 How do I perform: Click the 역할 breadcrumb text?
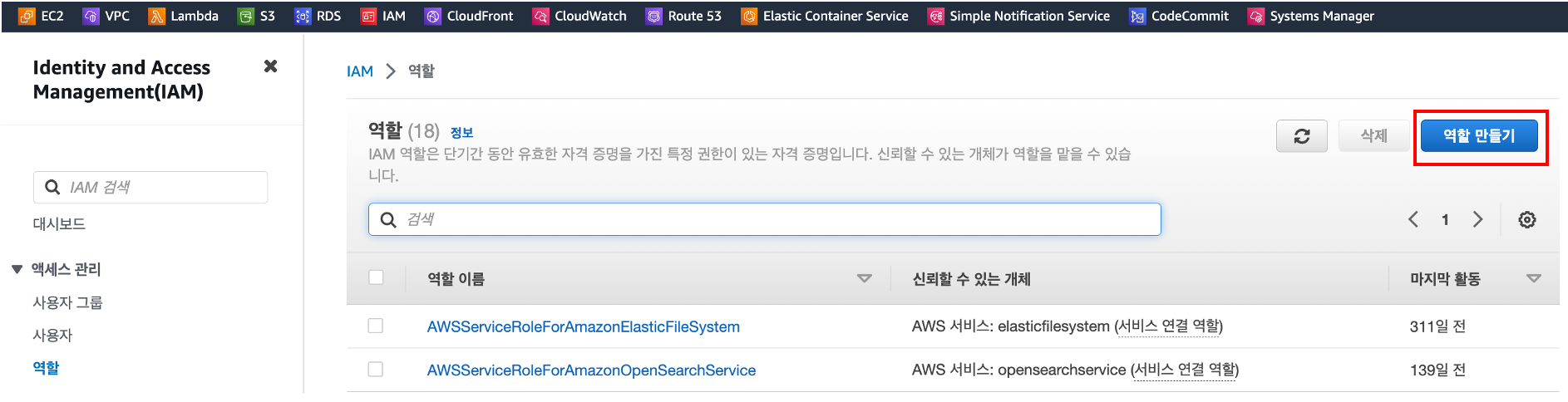pos(422,71)
